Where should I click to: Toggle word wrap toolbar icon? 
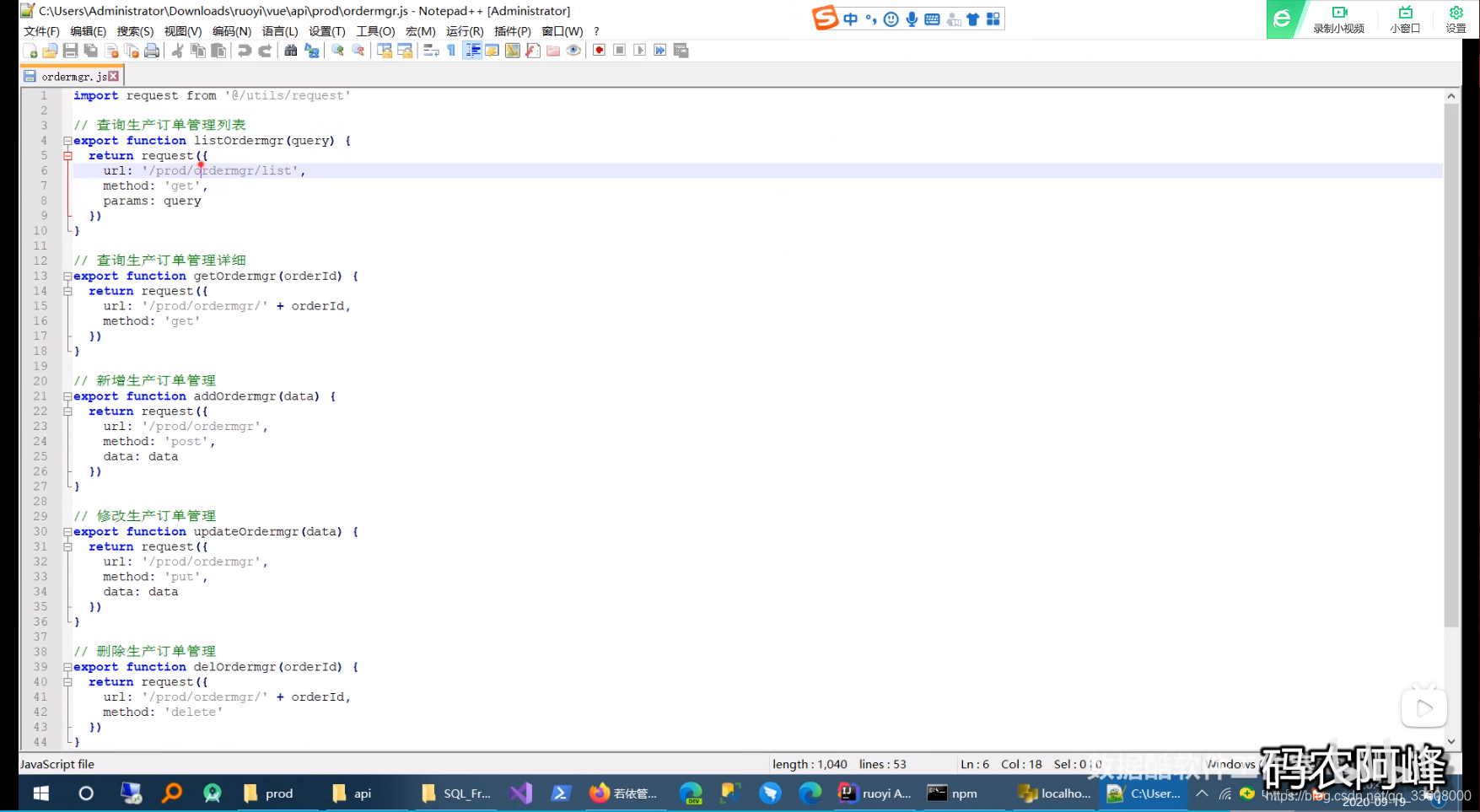click(x=431, y=51)
